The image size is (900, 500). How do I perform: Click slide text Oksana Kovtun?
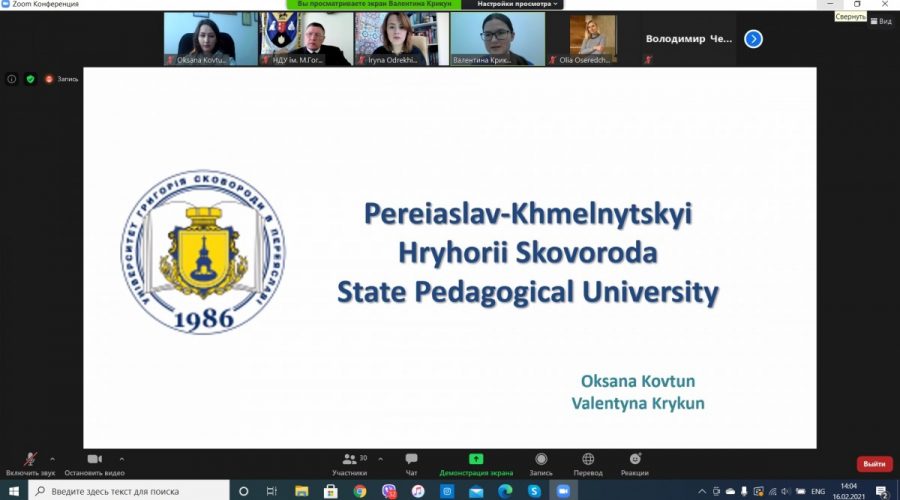(x=638, y=381)
